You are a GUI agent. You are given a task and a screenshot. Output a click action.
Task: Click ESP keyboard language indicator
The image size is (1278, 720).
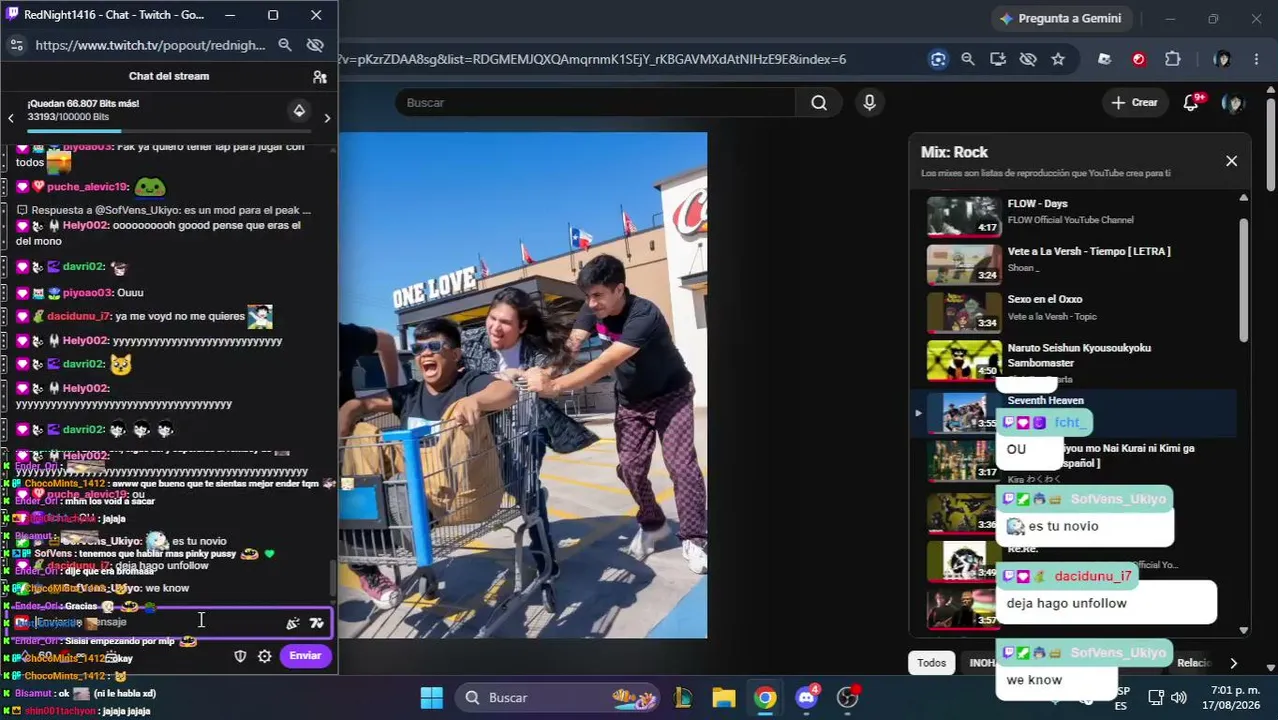(1122, 697)
